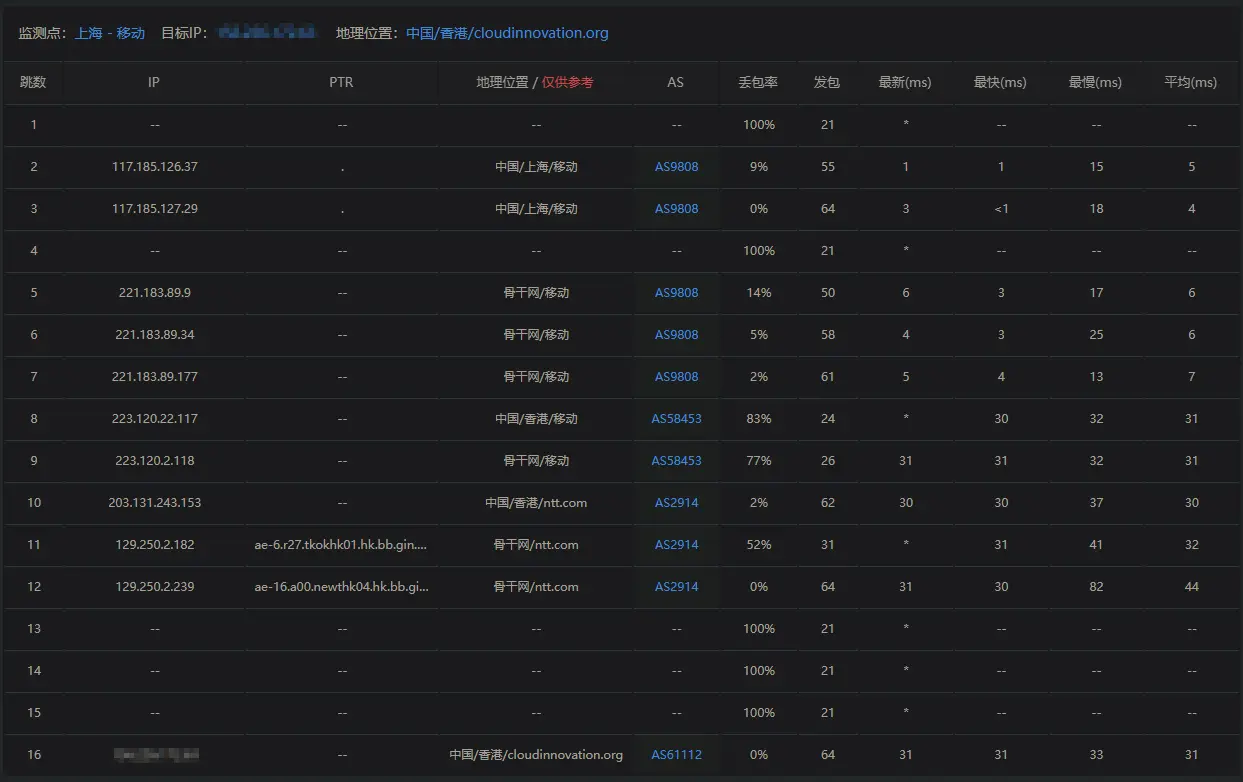The width and height of the screenshot is (1243, 782).
Task: Click AS2914 link for 129.250.2.239
Action: pos(676,587)
